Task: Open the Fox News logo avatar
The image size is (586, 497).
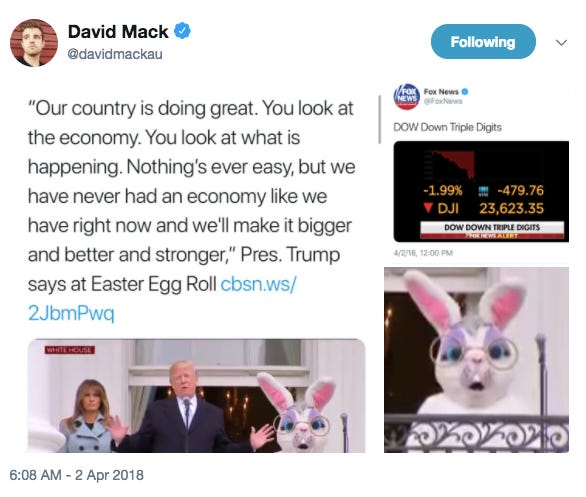Action: point(407,96)
